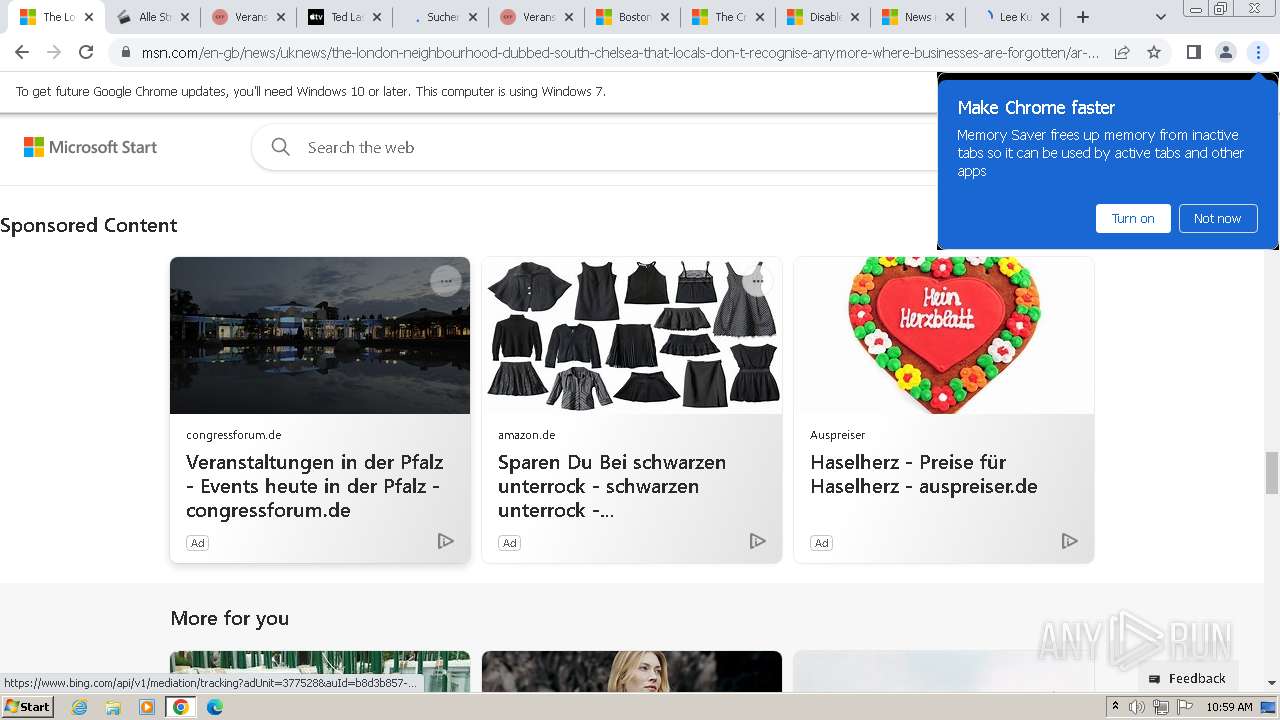Image resolution: width=1280 pixels, height=720 pixels.
Task: Open options menu on congressforum.de ad
Action: pyautogui.click(x=446, y=281)
